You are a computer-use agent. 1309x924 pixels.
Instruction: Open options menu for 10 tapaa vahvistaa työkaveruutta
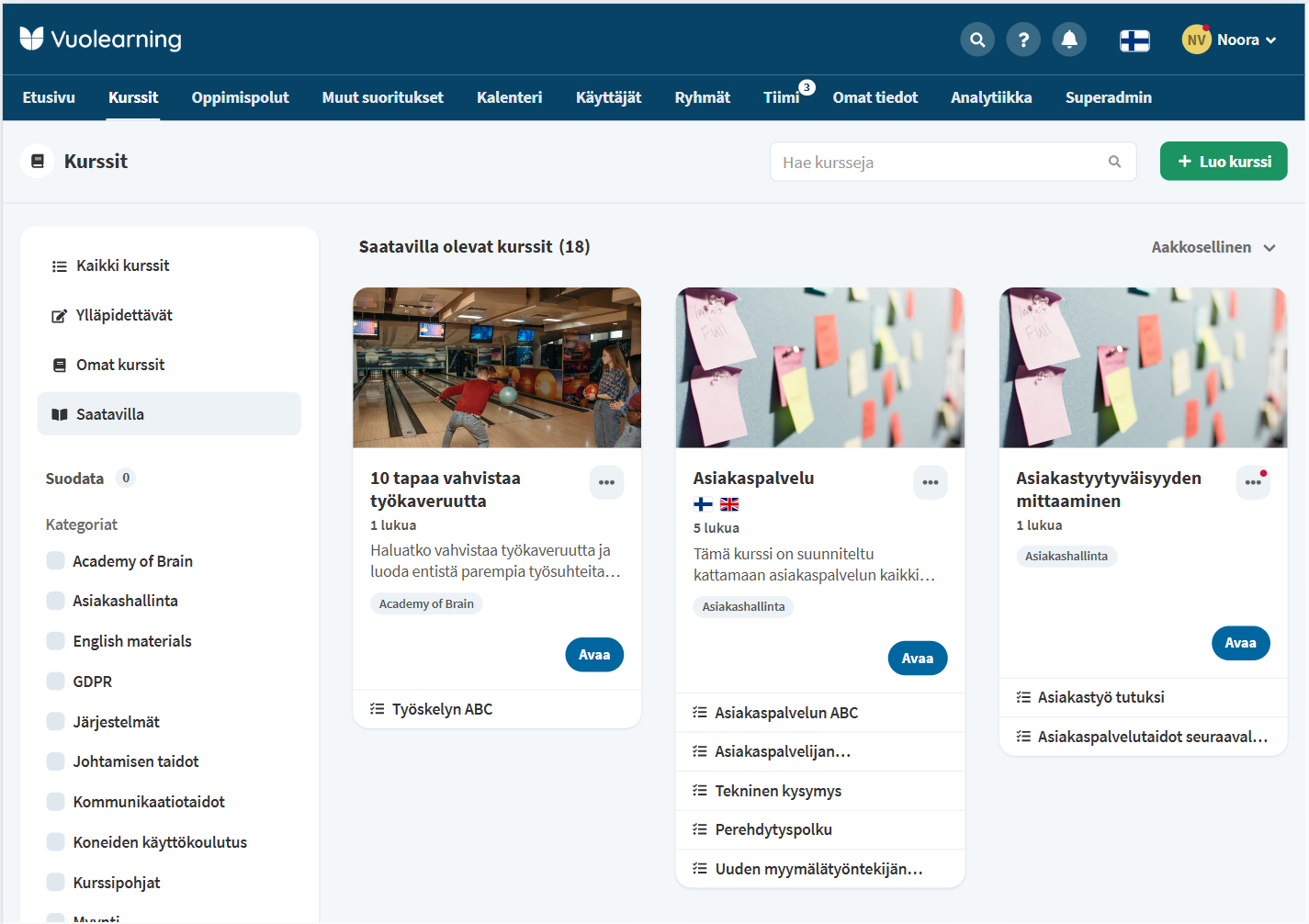(606, 482)
